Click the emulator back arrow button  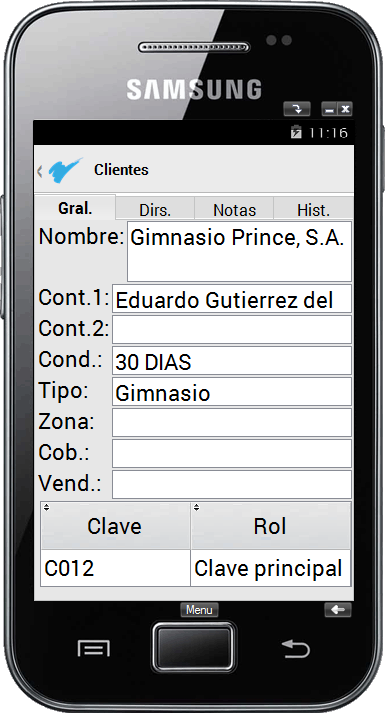(x=338, y=610)
